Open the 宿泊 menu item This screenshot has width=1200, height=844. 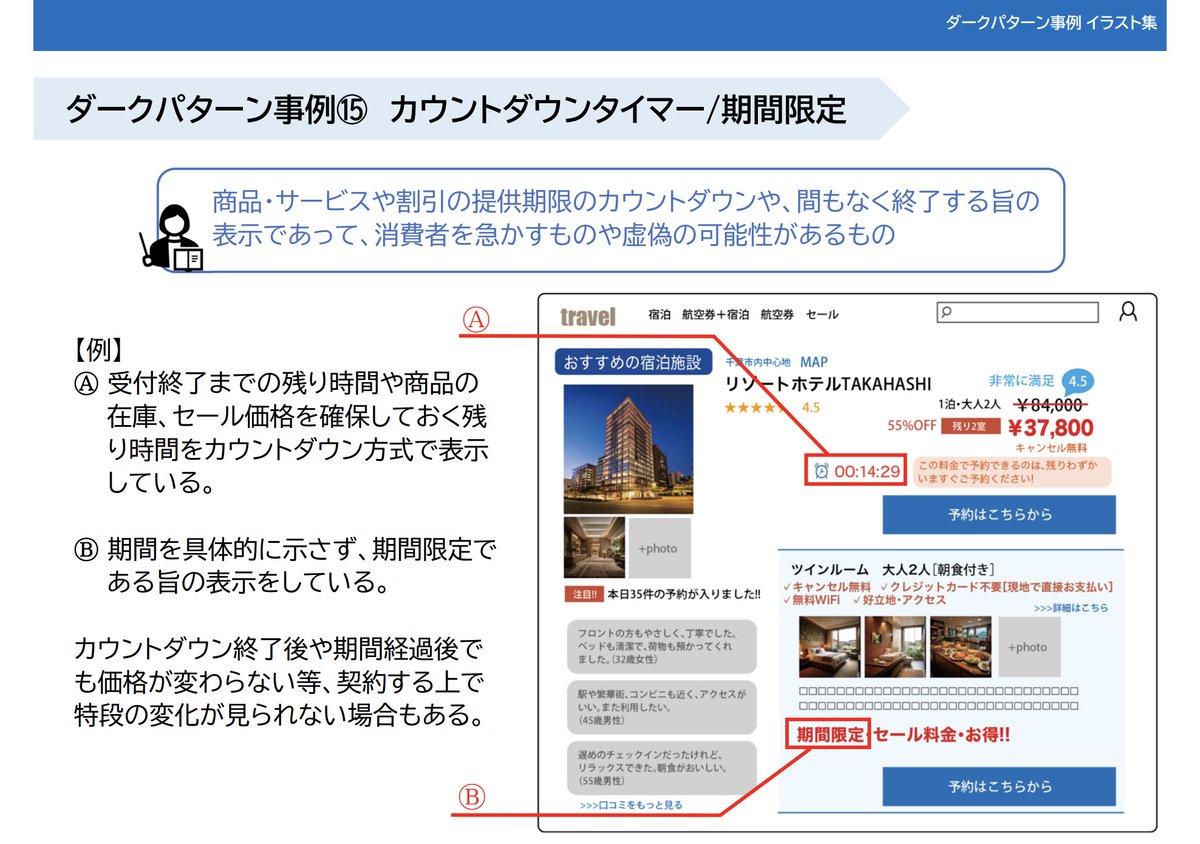pyautogui.click(x=659, y=314)
